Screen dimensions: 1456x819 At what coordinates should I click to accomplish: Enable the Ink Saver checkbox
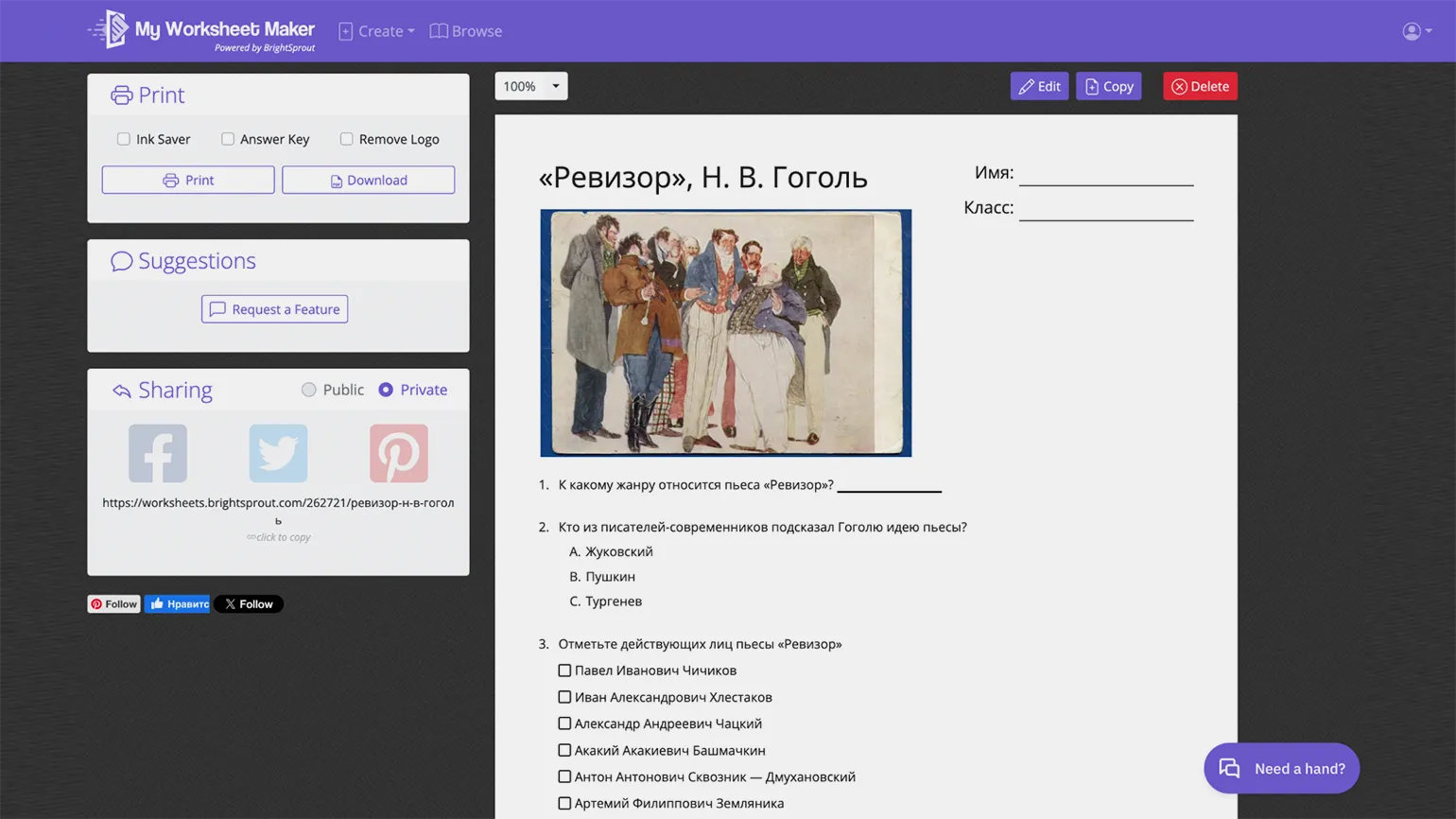[124, 139]
